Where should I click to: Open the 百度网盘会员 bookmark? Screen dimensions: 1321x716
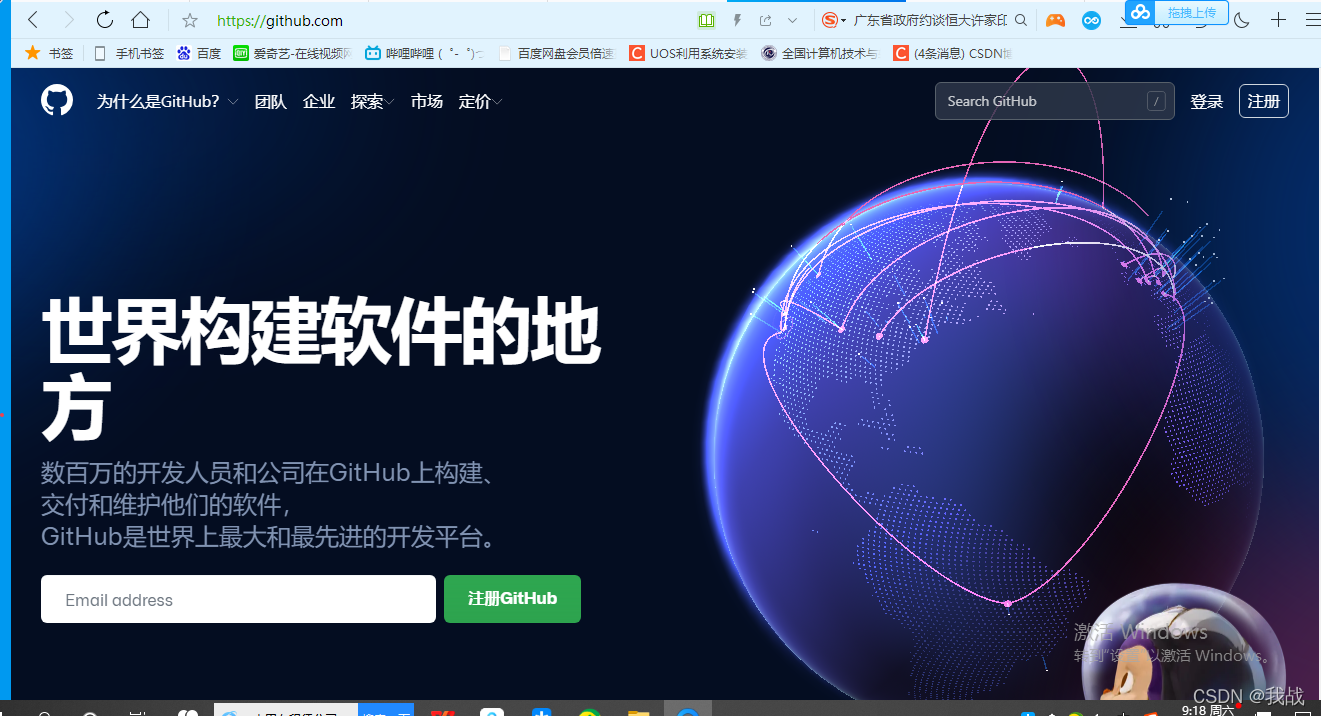[555, 53]
